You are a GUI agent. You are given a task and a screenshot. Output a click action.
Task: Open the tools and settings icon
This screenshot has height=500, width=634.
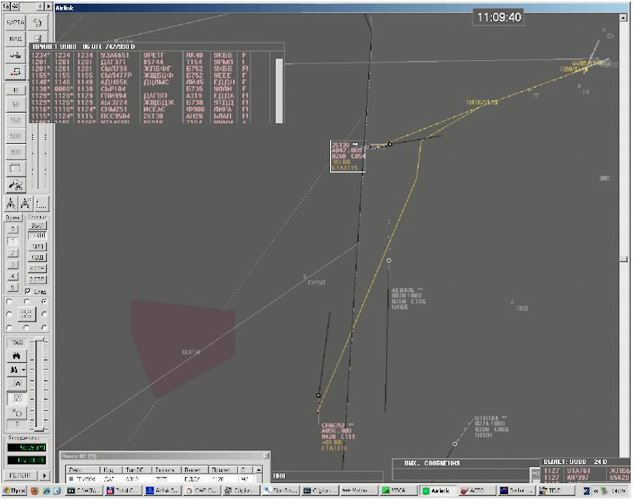click(15, 185)
